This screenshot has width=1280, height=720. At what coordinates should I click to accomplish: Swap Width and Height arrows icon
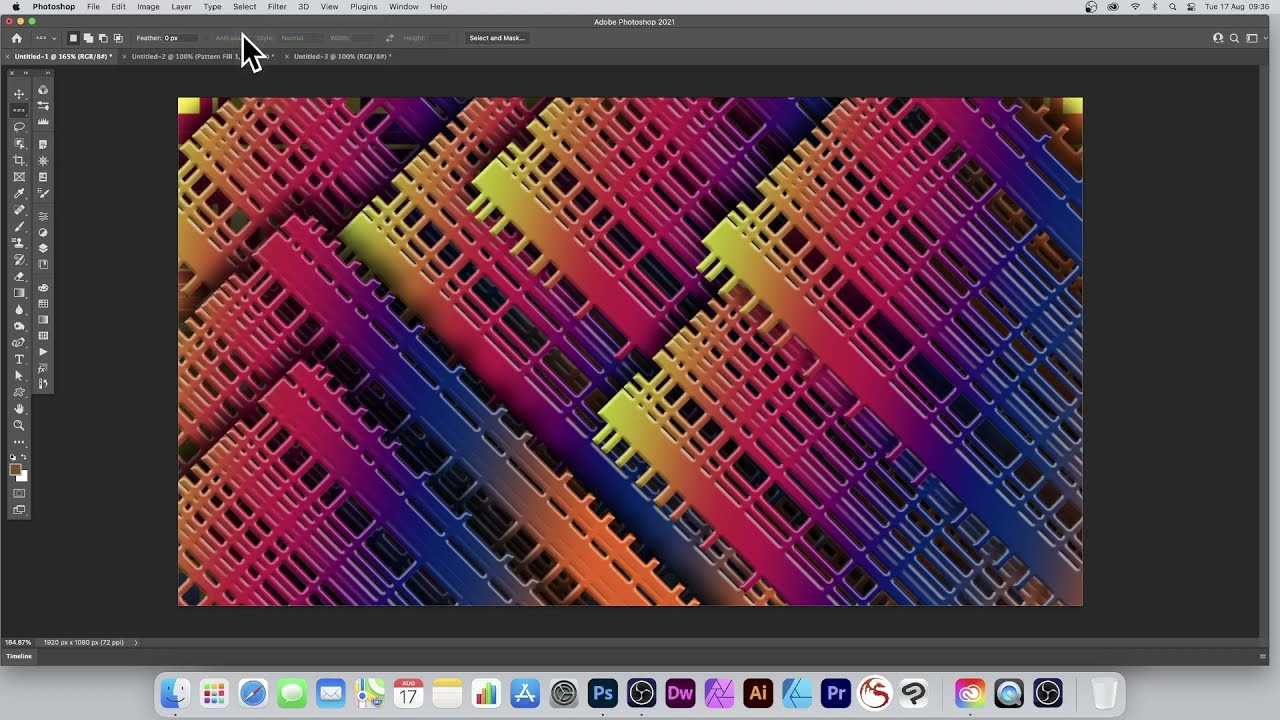(389, 38)
